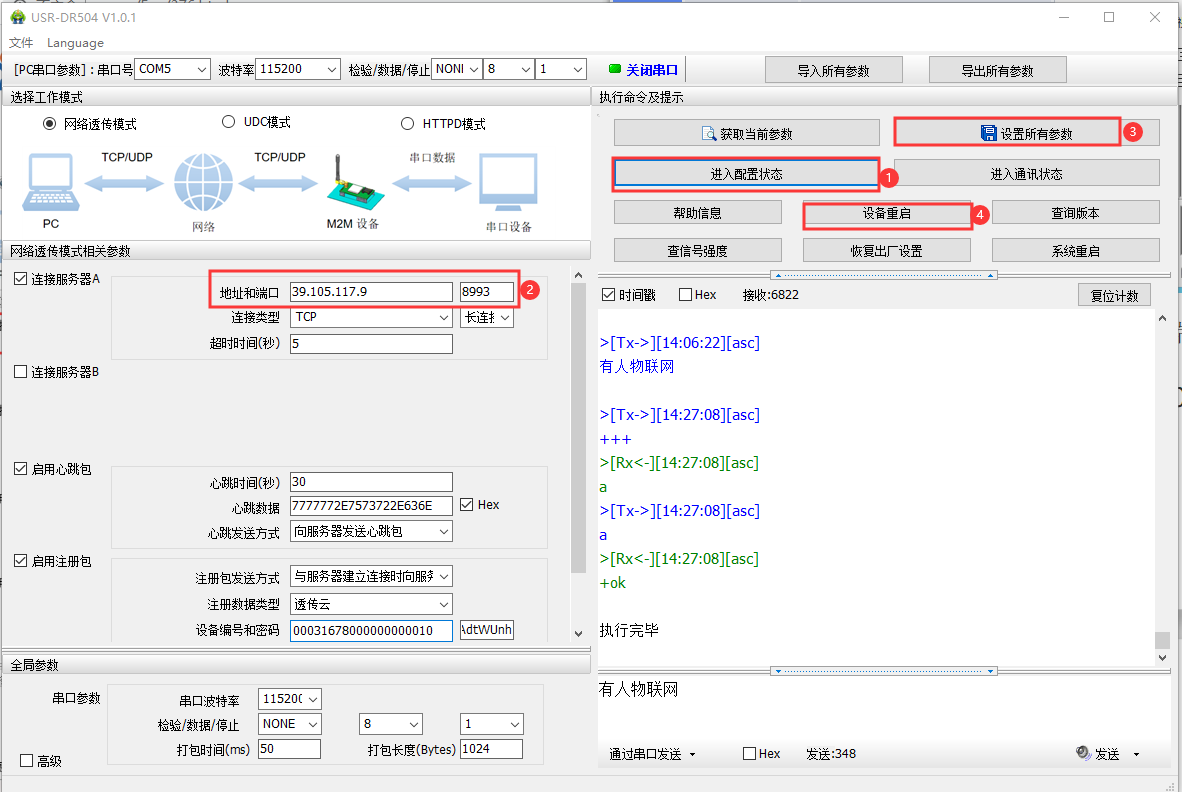Click the receive log vertical scrollbar

(x=1161, y=480)
